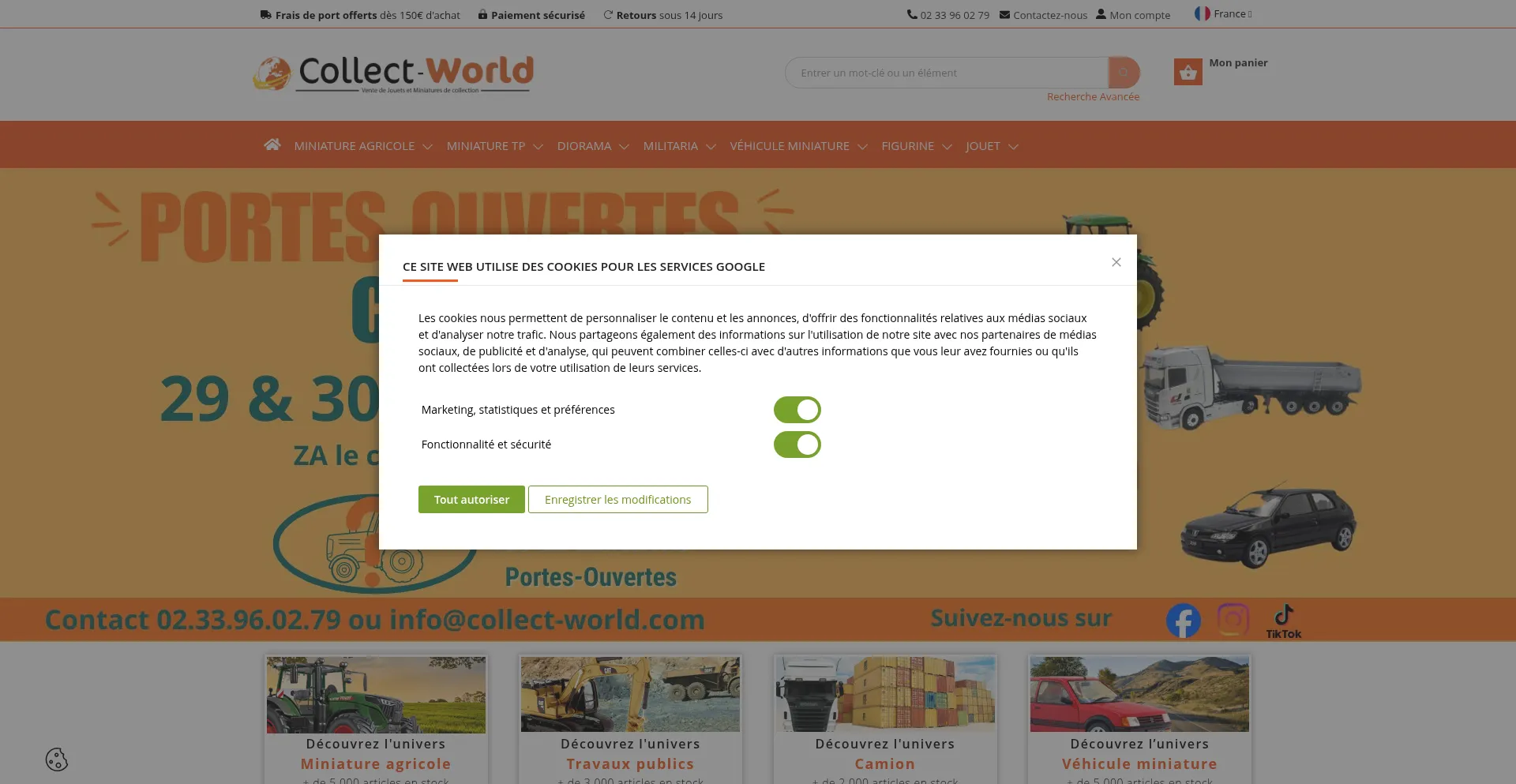
Task: Click Enregistrer les modifications button
Action: pos(617,500)
